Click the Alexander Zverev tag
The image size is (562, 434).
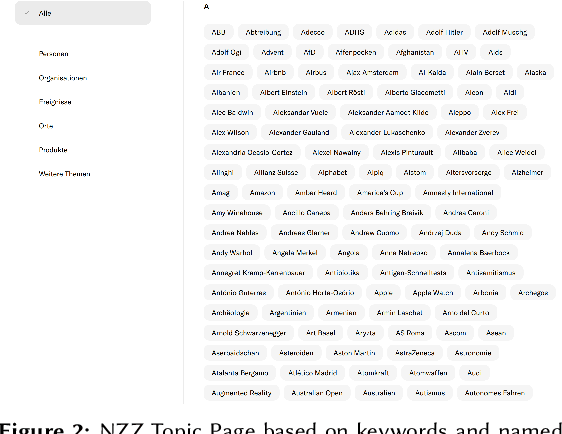tap(472, 133)
